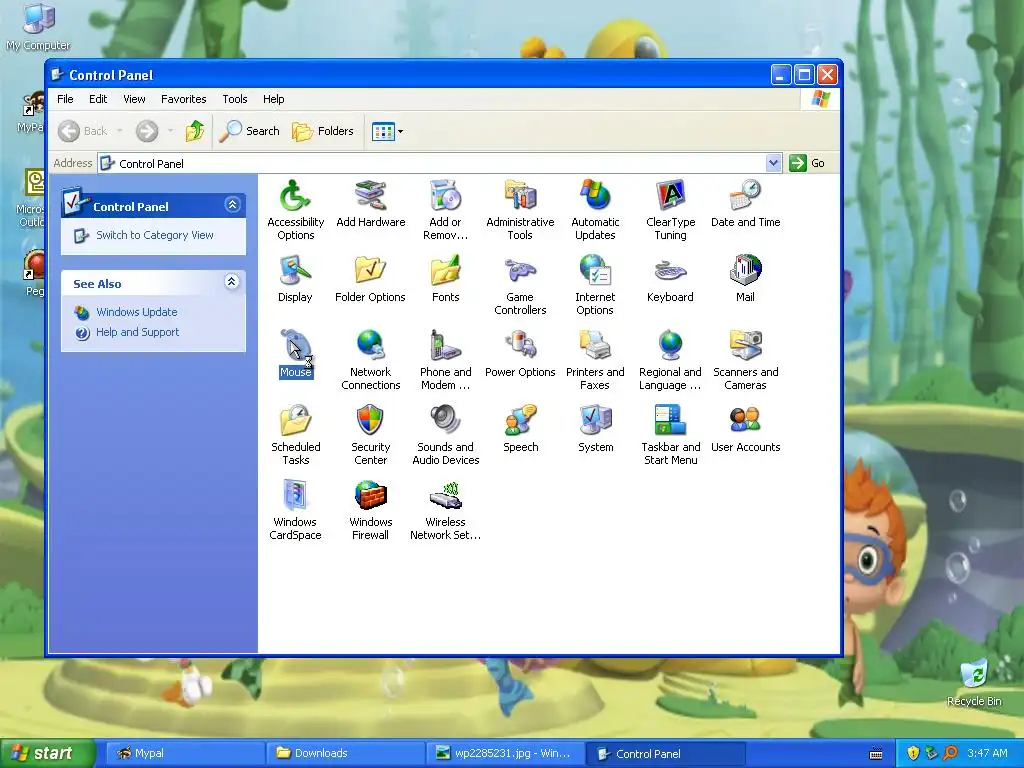Viewport: 1024px width, 768px height.
Task: Select My Computer desktop icon
Action: [38, 27]
